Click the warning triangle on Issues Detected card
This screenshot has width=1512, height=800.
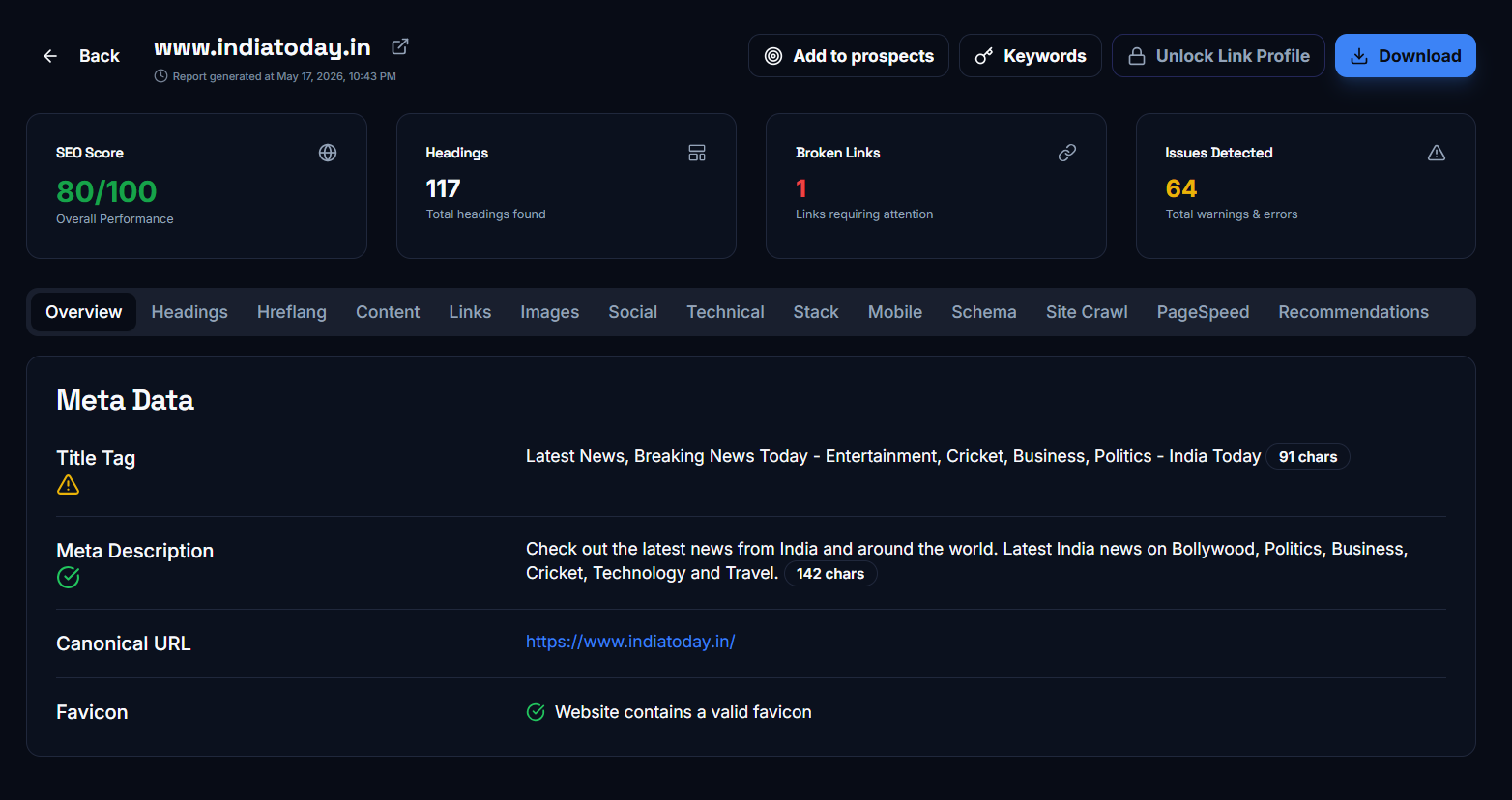click(1437, 153)
